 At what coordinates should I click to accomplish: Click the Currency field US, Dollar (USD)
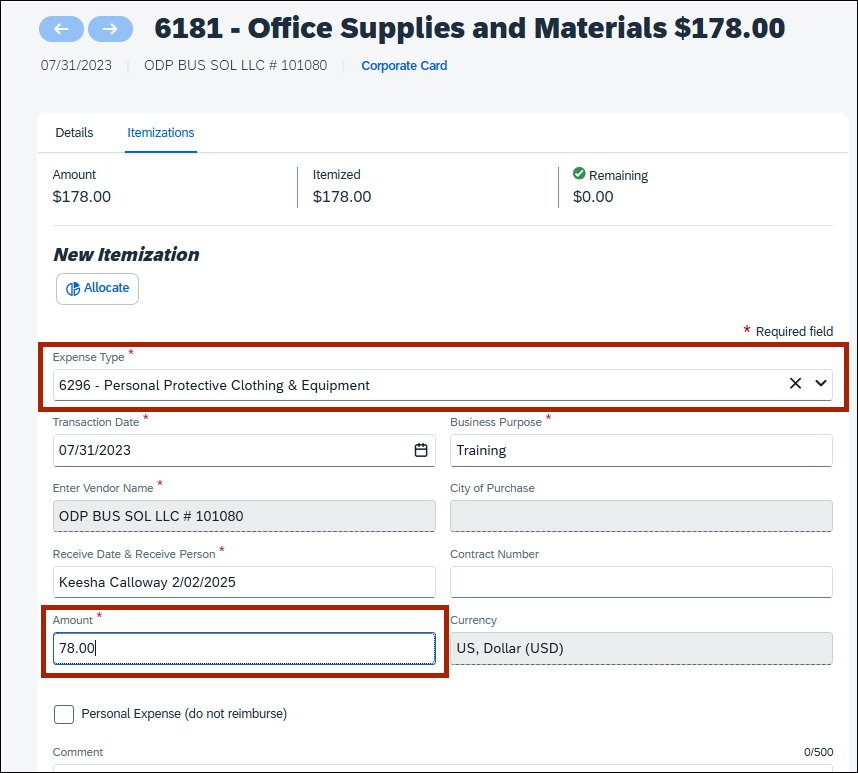pos(641,648)
